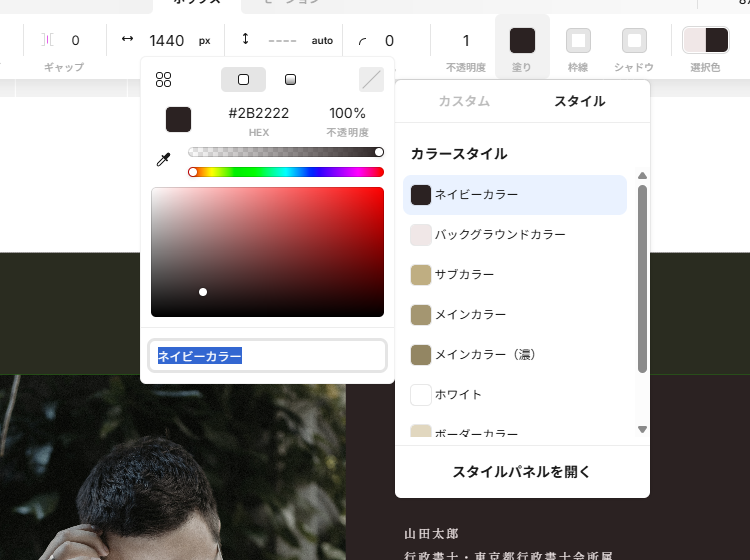Open the auto height unit dropdown
750x560 pixels.
coord(322,41)
